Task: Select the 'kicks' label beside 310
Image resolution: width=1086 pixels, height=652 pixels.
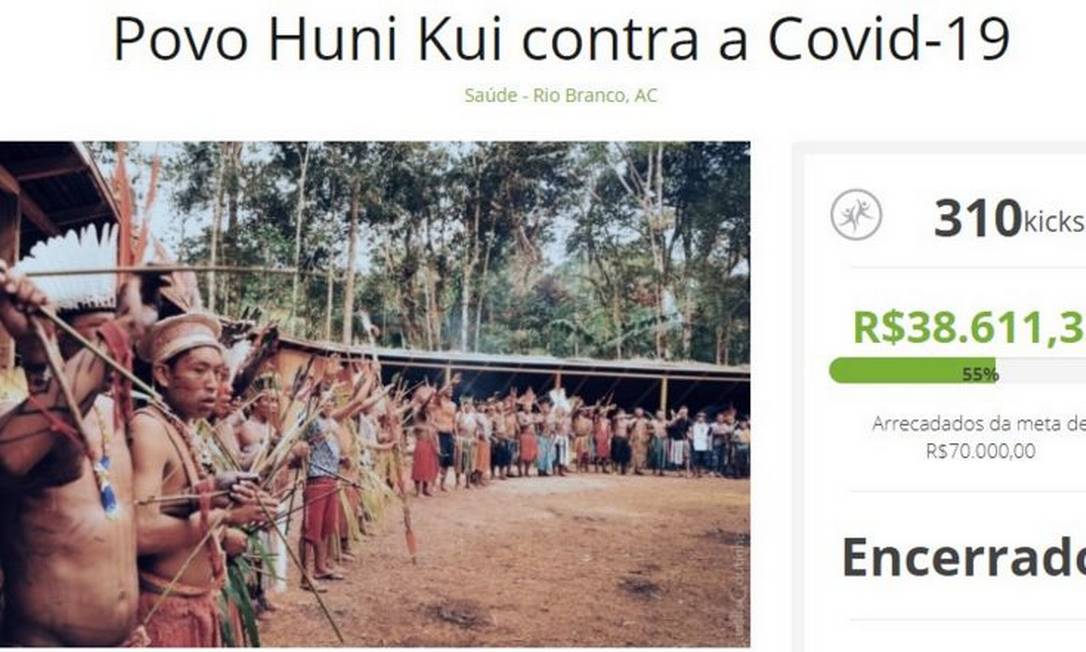Action: point(1054,222)
